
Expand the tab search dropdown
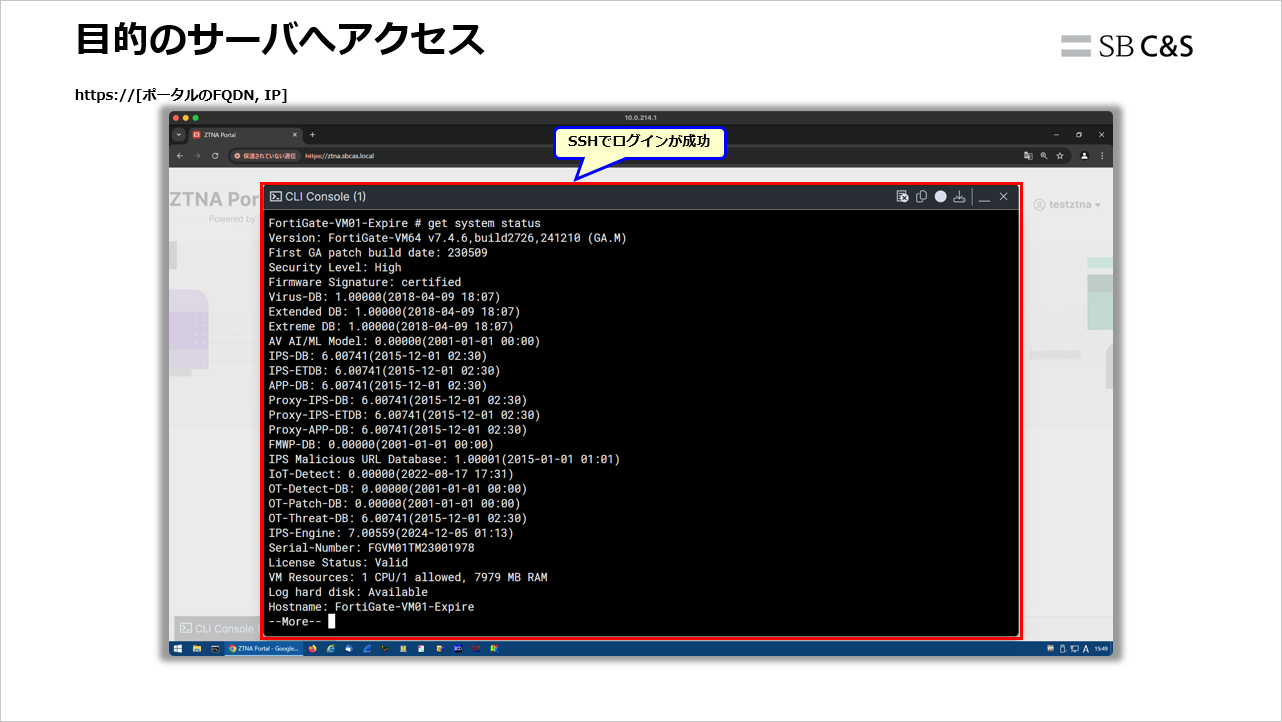[x=179, y=134]
